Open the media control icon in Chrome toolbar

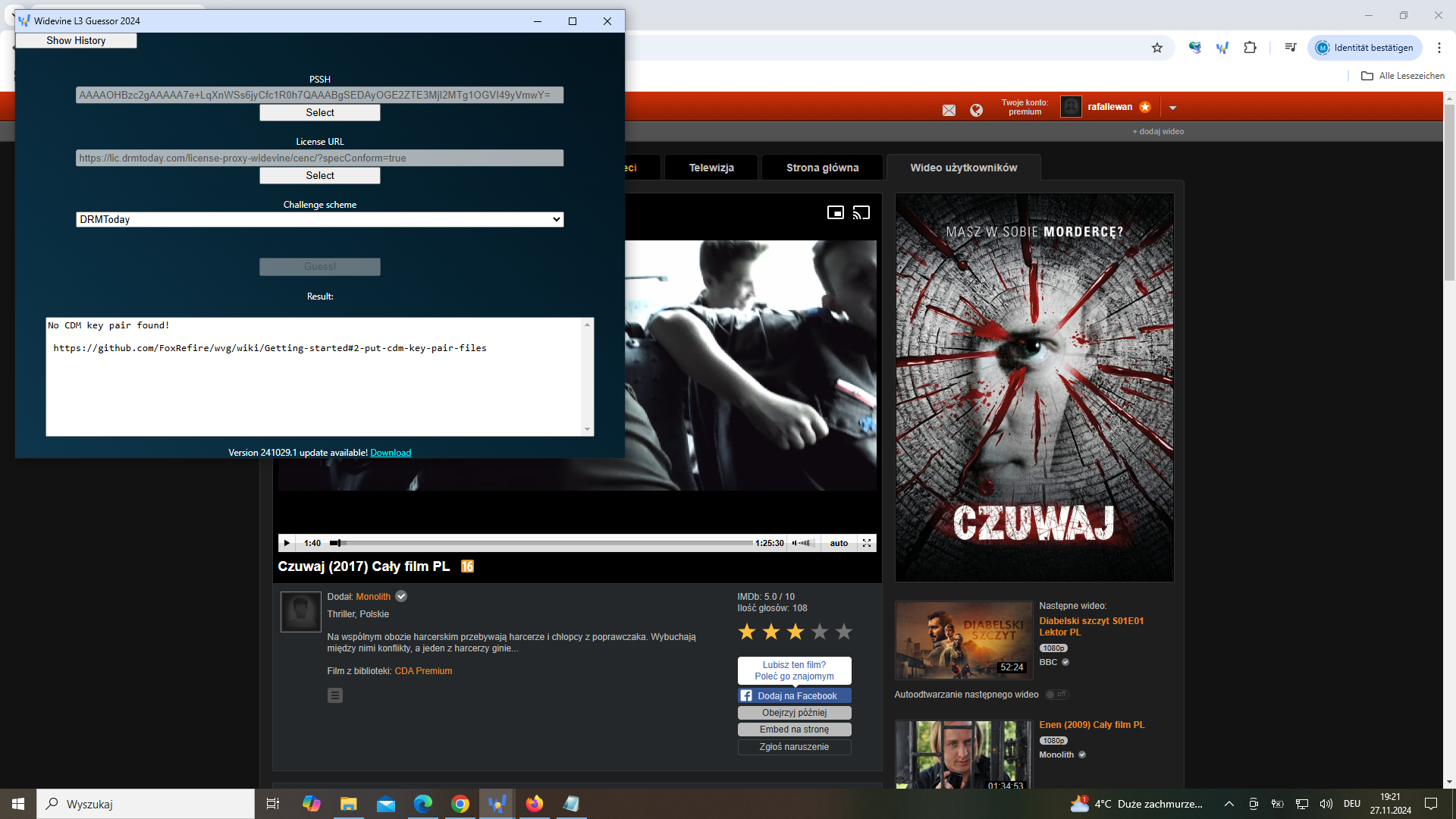(x=1290, y=48)
